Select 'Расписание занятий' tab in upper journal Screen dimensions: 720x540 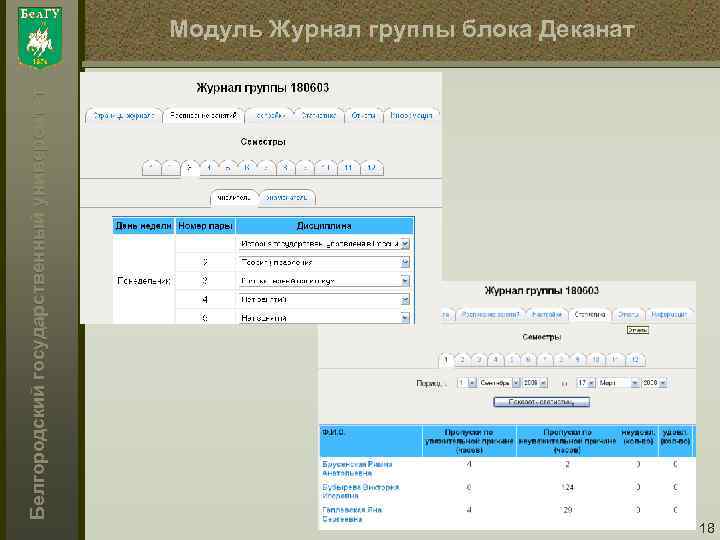click(203, 116)
